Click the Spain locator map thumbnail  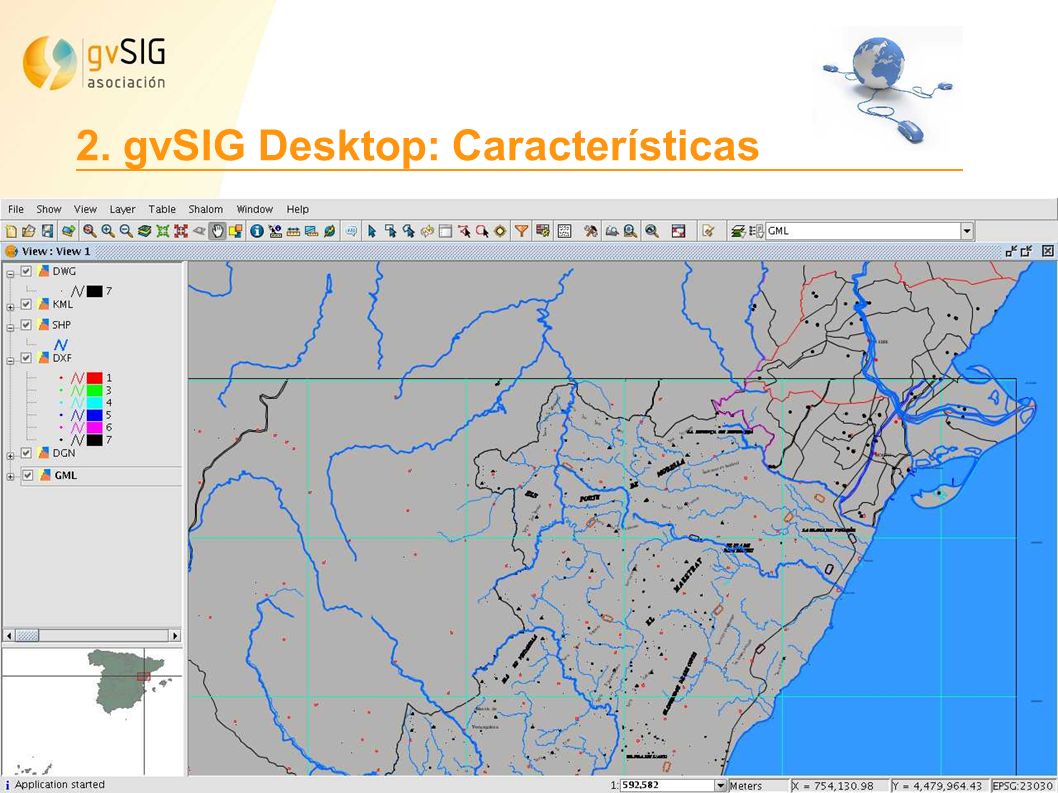pyautogui.click(x=92, y=711)
